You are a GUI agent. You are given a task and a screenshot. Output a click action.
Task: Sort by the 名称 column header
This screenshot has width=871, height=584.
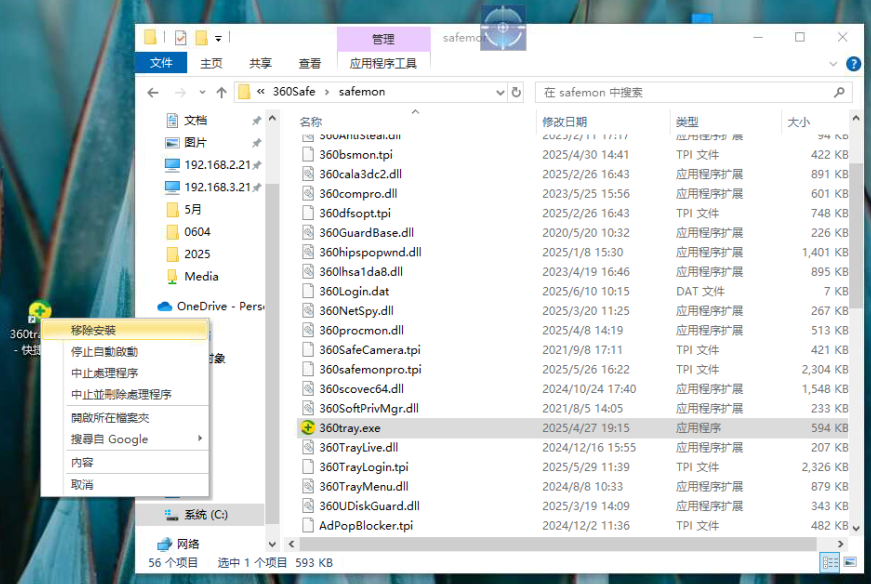311,122
